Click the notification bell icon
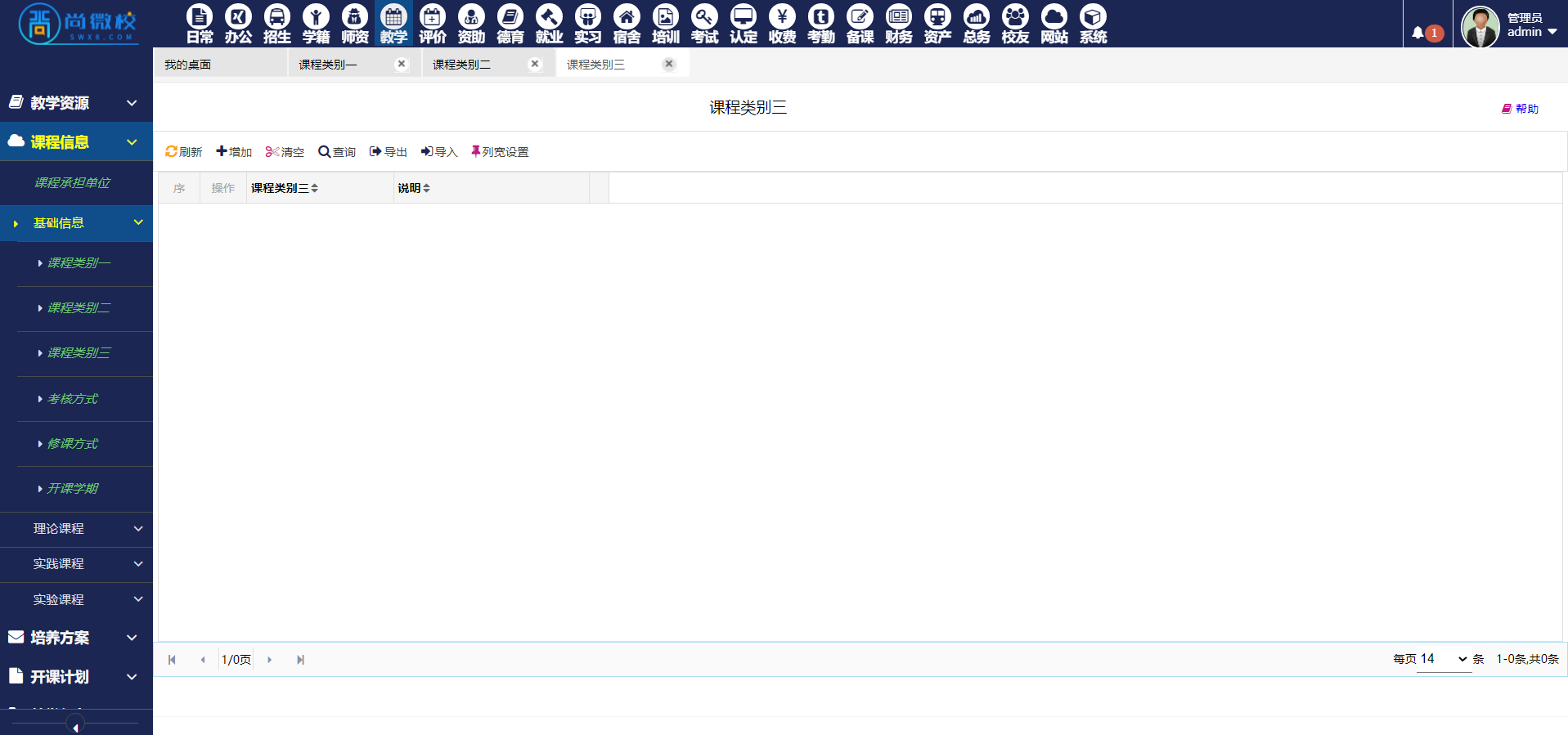Screen dimensions: 1568x735 click(x=1417, y=33)
